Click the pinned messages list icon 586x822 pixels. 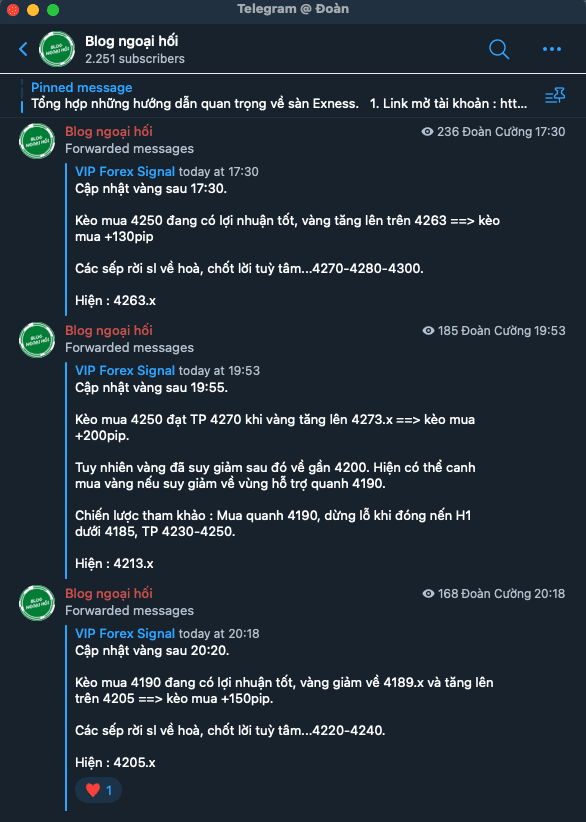(x=555, y=95)
